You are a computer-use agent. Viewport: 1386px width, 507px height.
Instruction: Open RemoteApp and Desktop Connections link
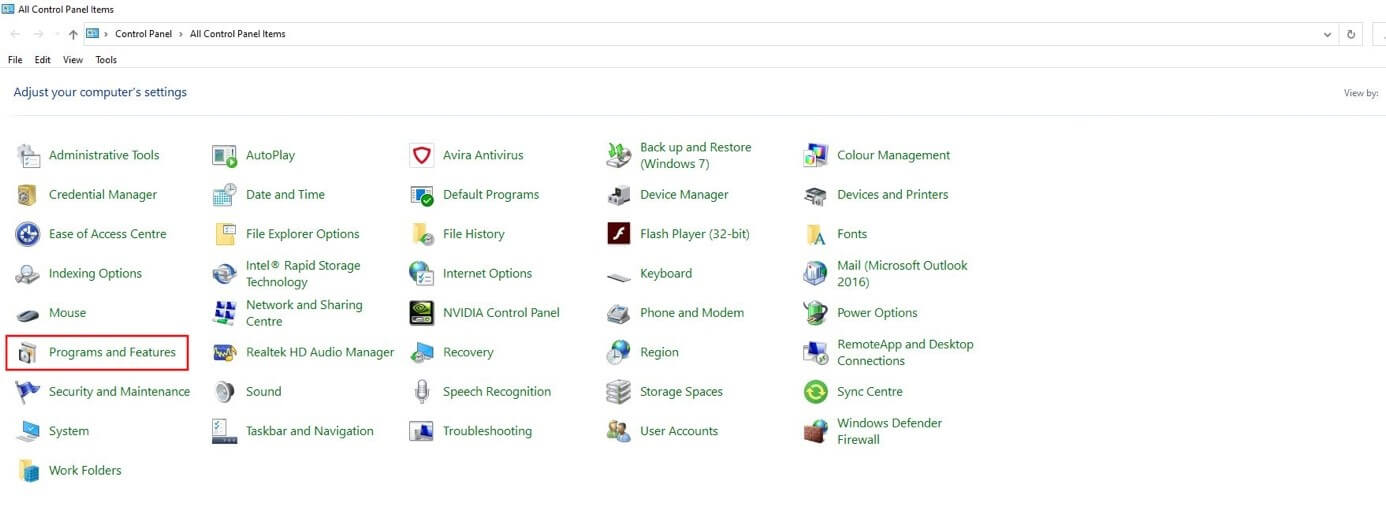coord(905,353)
